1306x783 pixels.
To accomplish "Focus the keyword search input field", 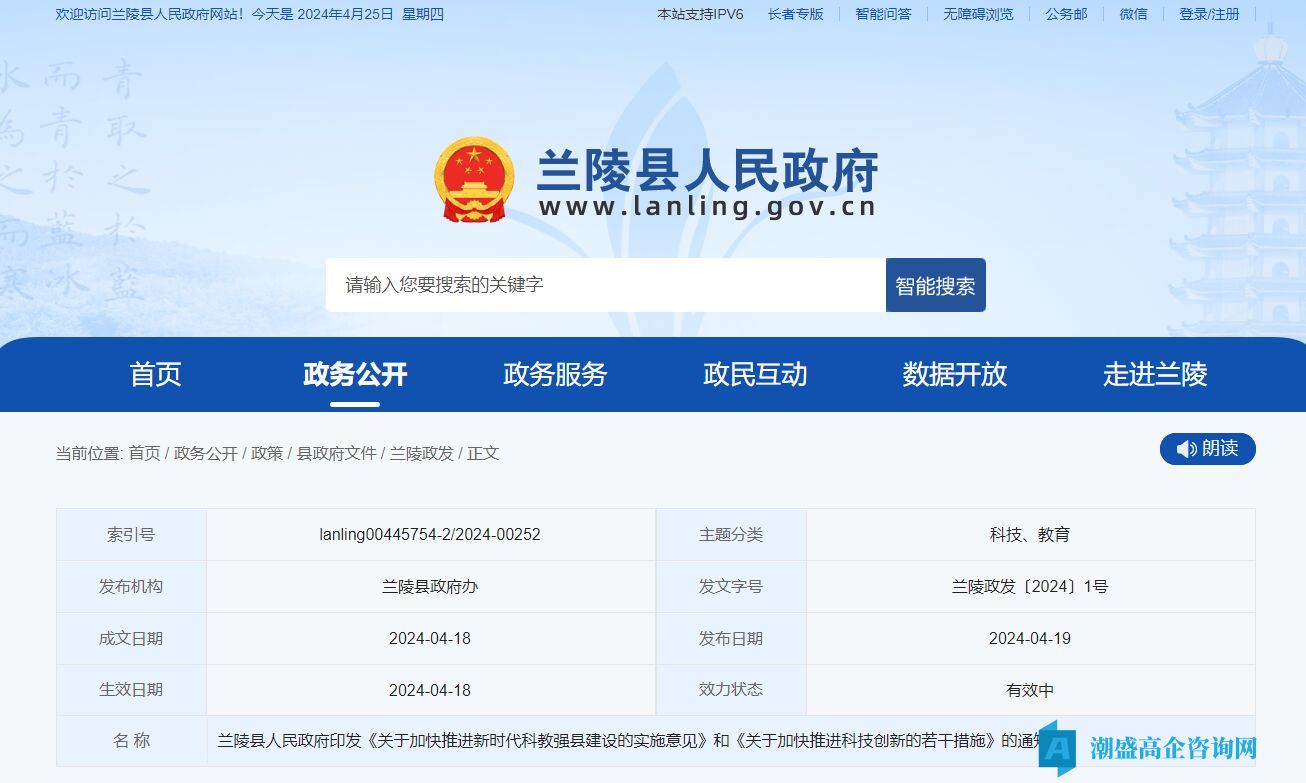I will tap(605, 285).
